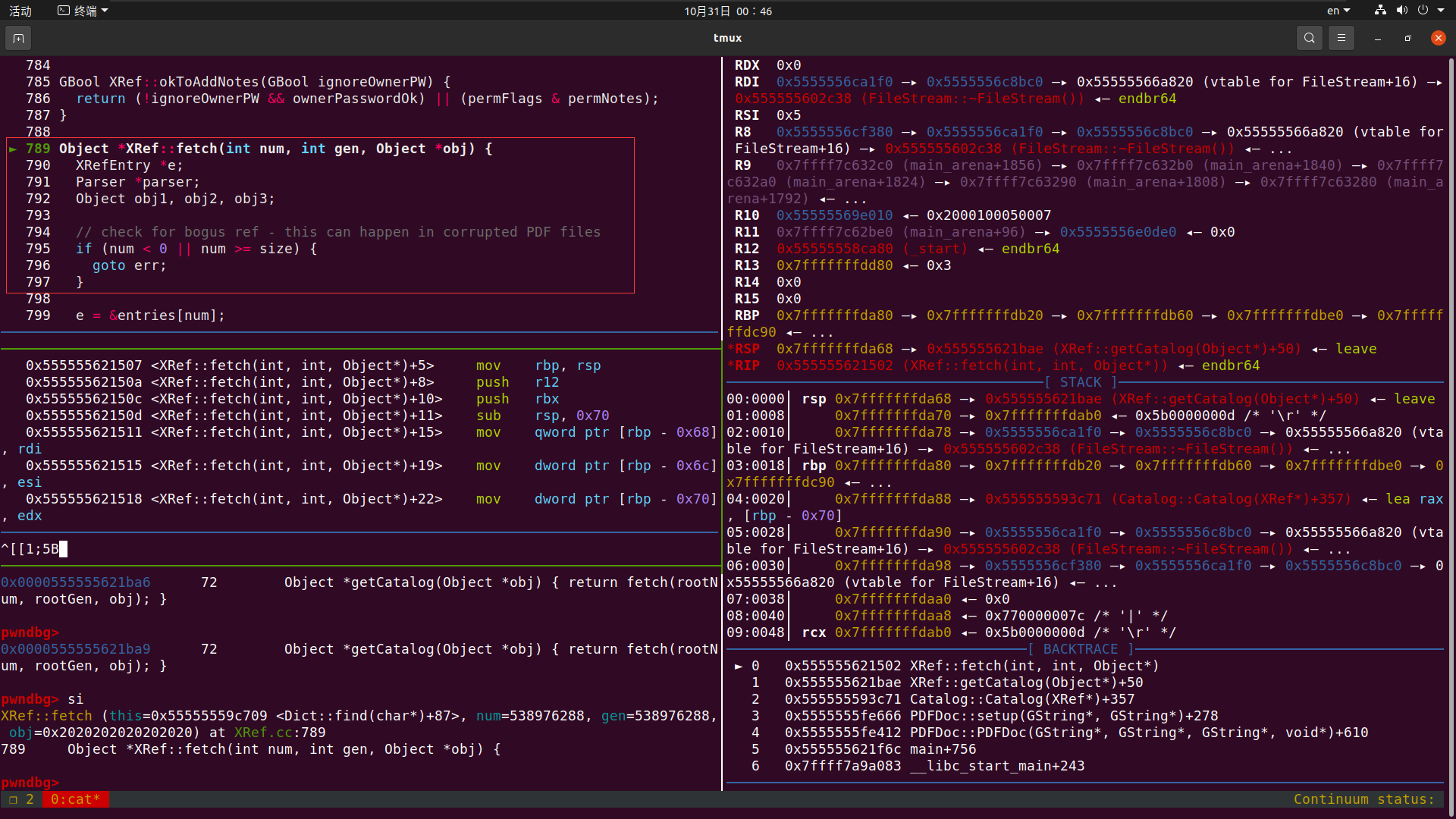1456x819 pixels.
Task: Expand the system menu arrow
Action: click(x=1441, y=11)
